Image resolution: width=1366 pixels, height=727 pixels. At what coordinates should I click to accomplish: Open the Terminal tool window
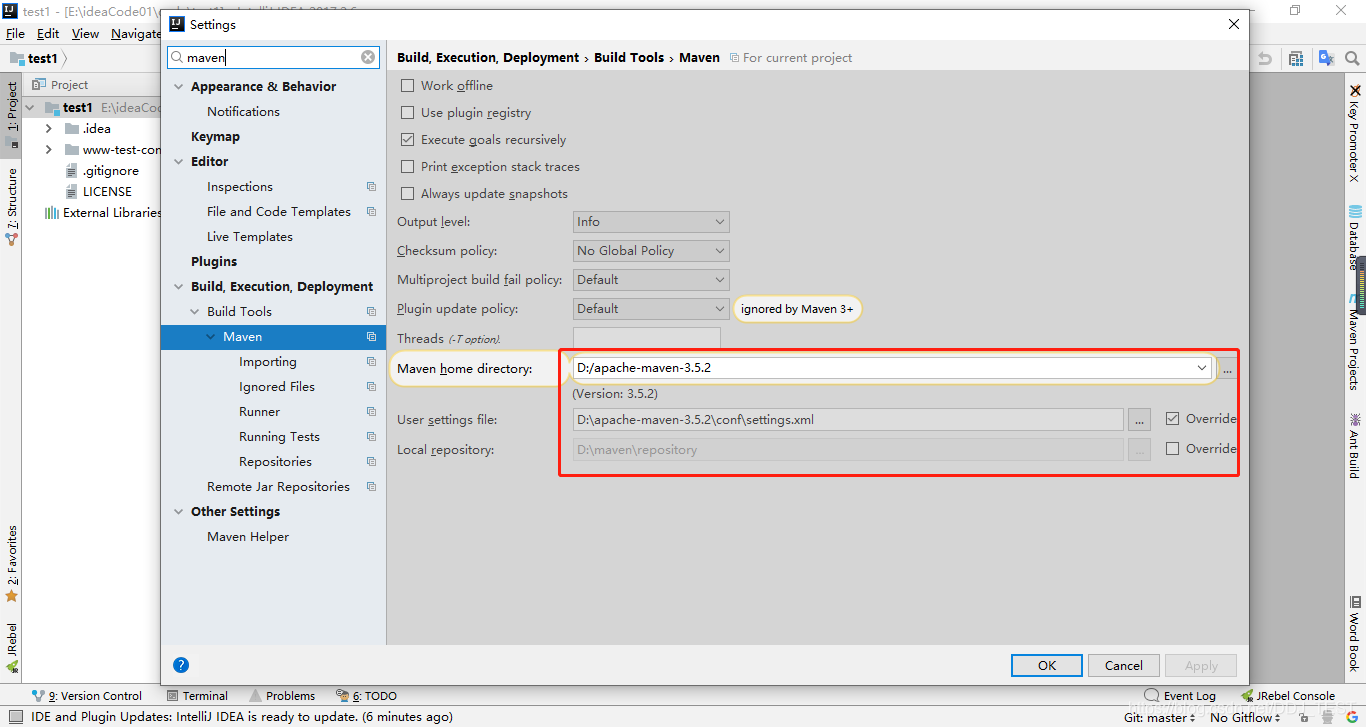[197, 696]
